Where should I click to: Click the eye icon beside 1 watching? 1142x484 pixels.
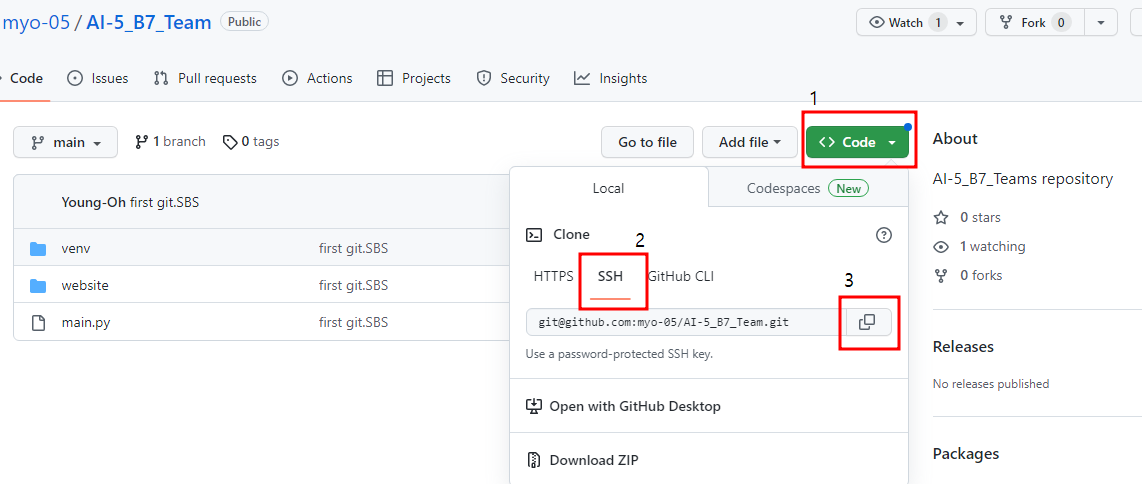coord(941,247)
